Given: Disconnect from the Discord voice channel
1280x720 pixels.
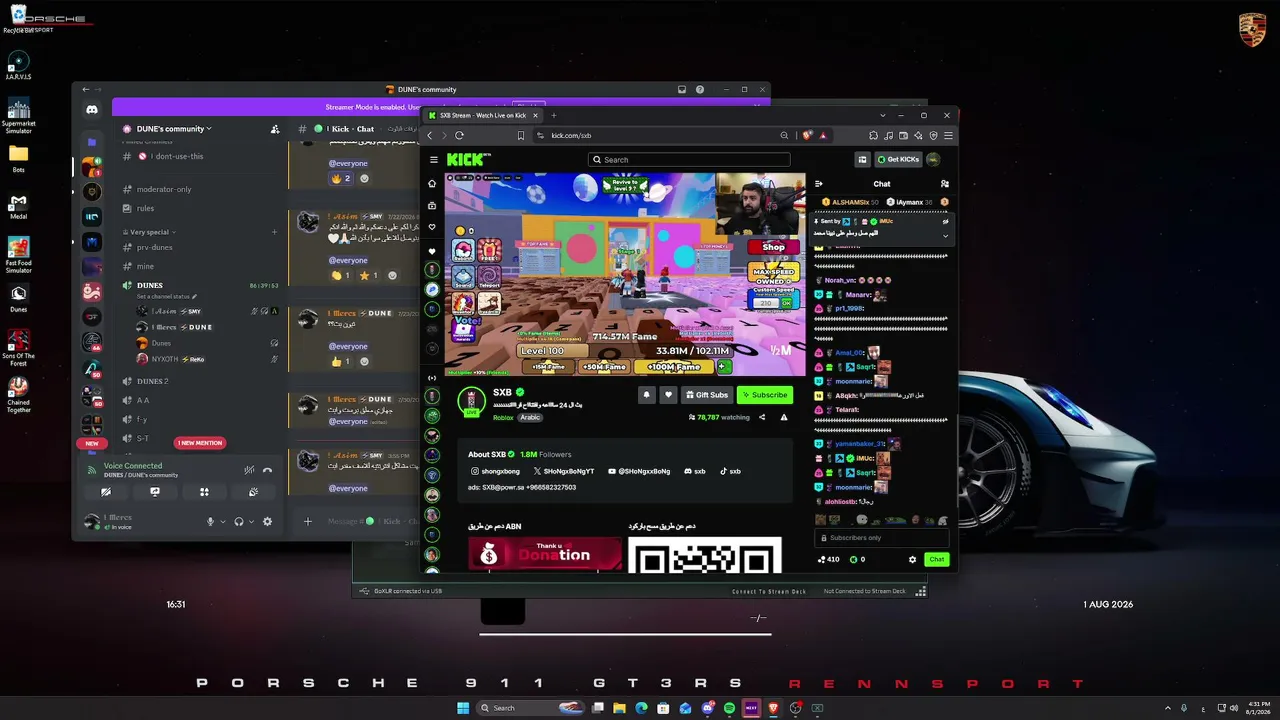Looking at the screenshot, I should pyautogui.click(x=267, y=470).
